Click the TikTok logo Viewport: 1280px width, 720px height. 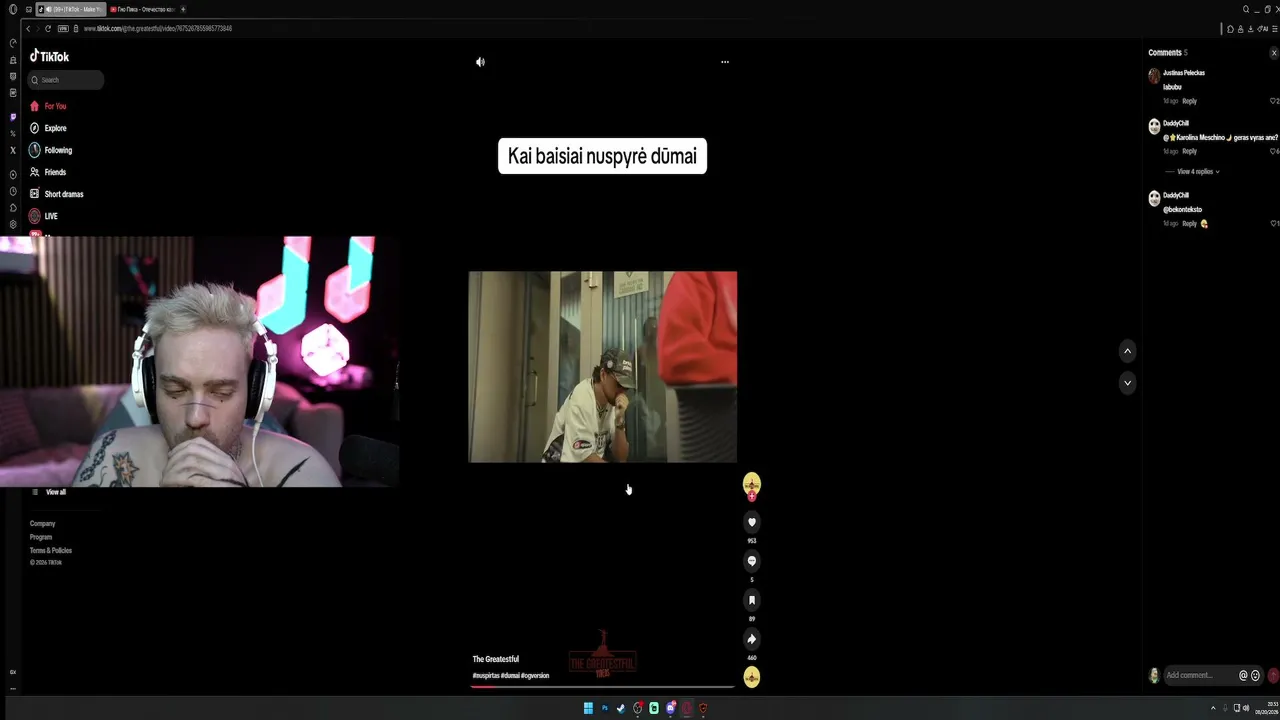[49, 57]
